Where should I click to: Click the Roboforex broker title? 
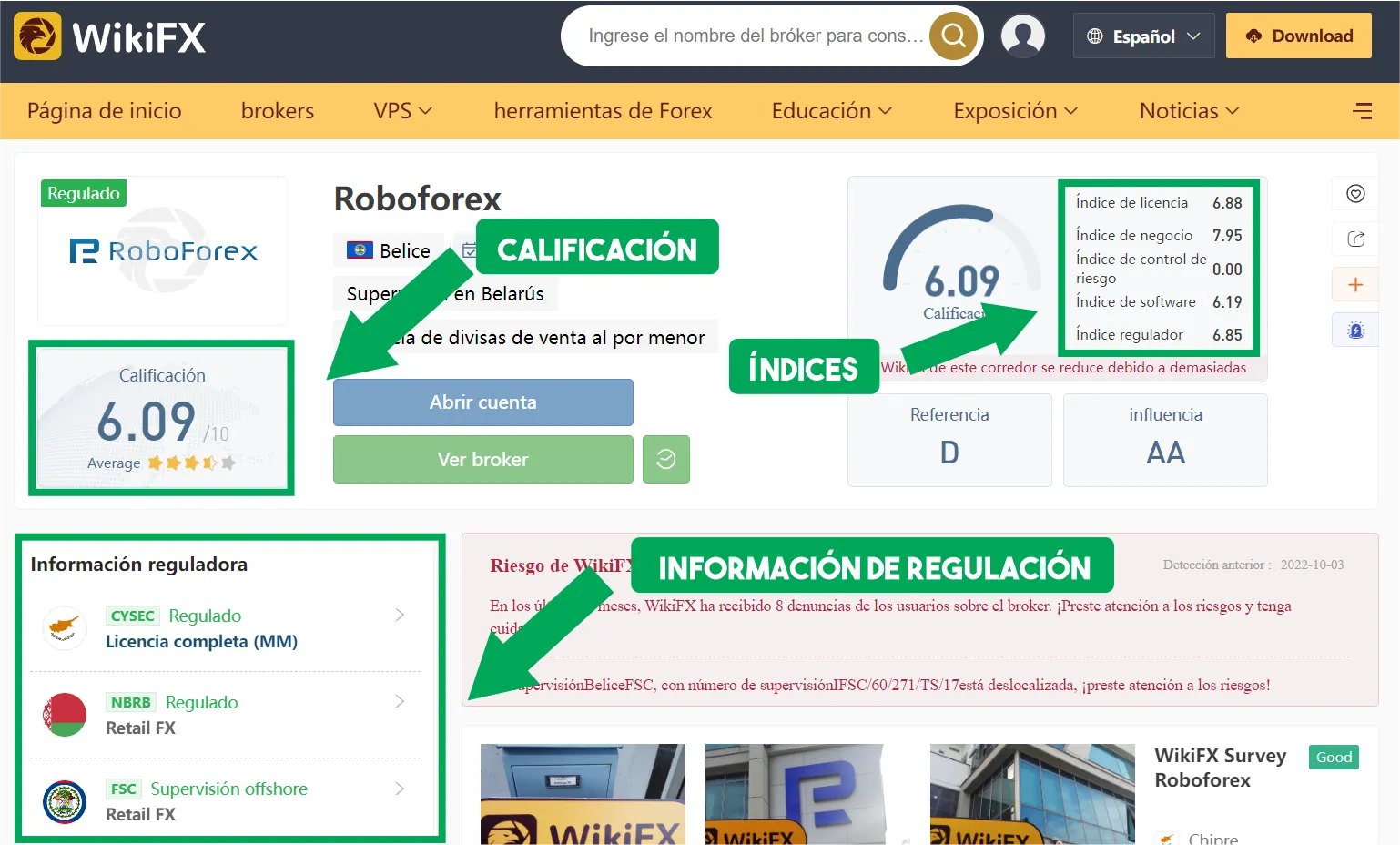418,199
